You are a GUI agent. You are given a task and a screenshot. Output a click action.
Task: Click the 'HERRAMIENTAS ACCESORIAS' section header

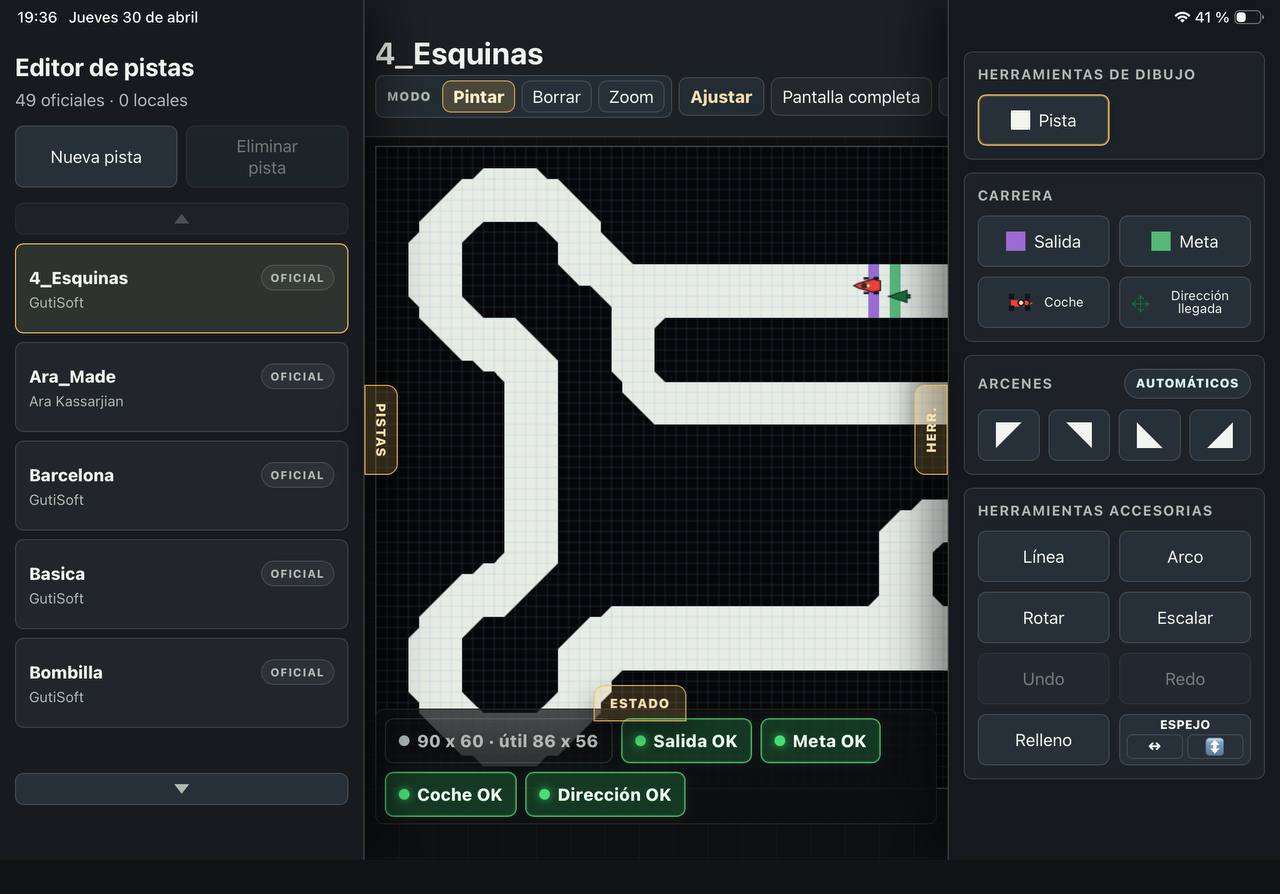(x=1095, y=510)
